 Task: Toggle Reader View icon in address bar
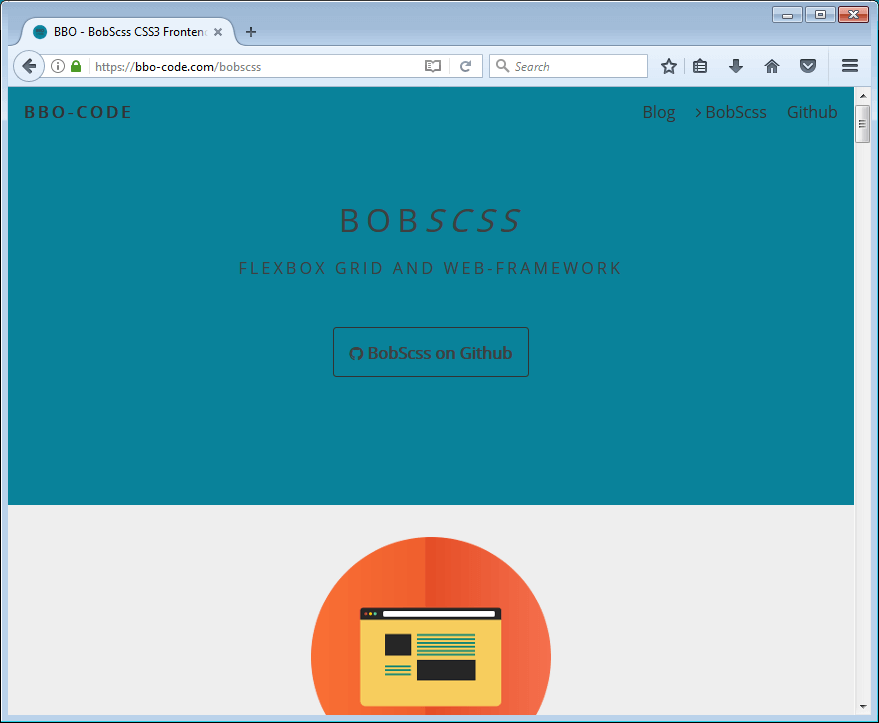[433, 66]
